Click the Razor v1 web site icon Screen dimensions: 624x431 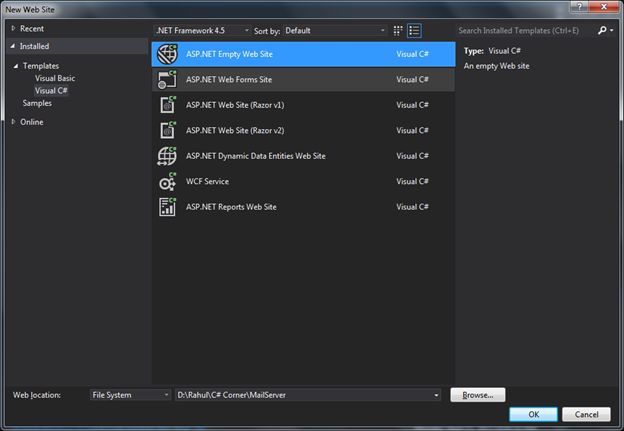168,105
